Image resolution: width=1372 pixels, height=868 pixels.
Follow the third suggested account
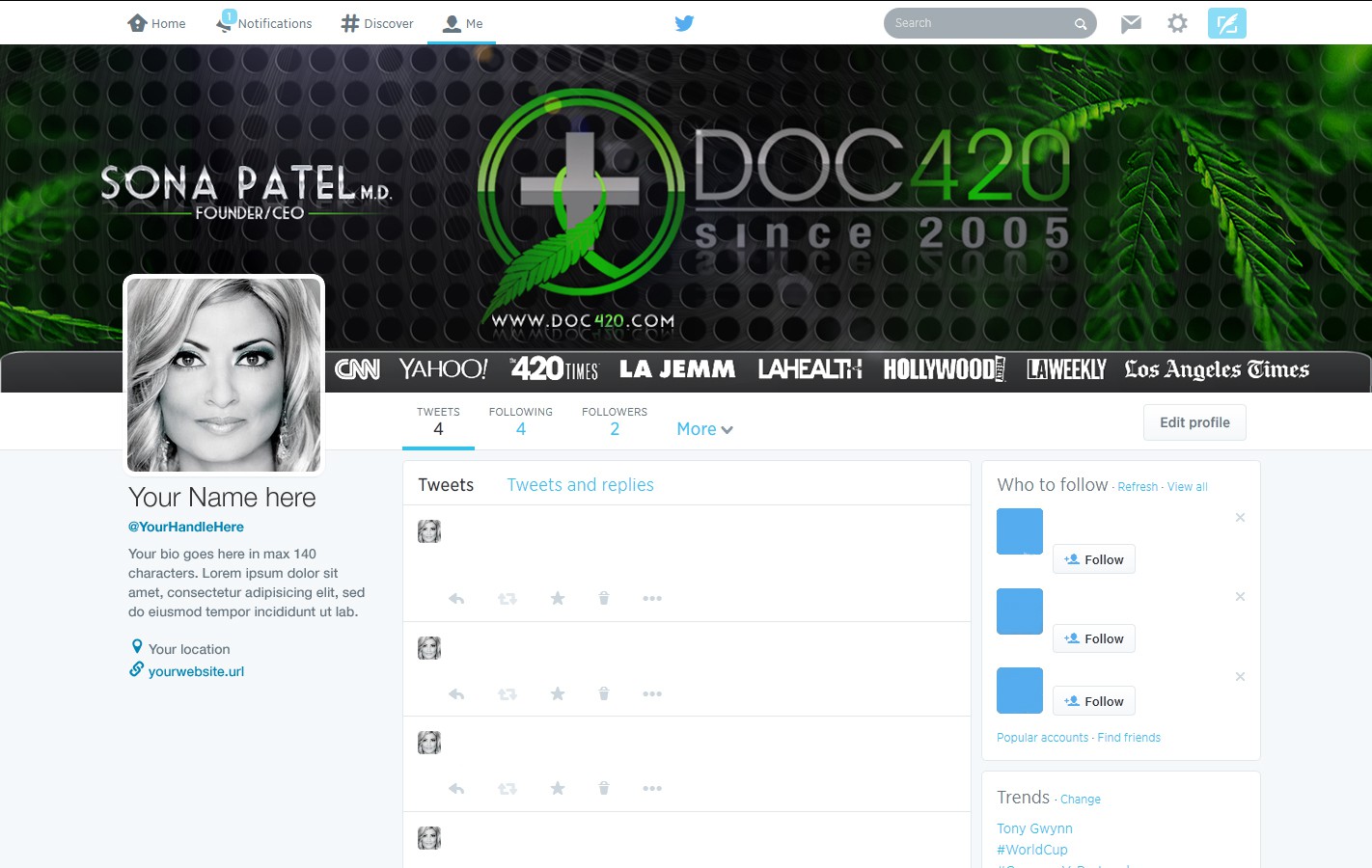(x=1094, y=701)
